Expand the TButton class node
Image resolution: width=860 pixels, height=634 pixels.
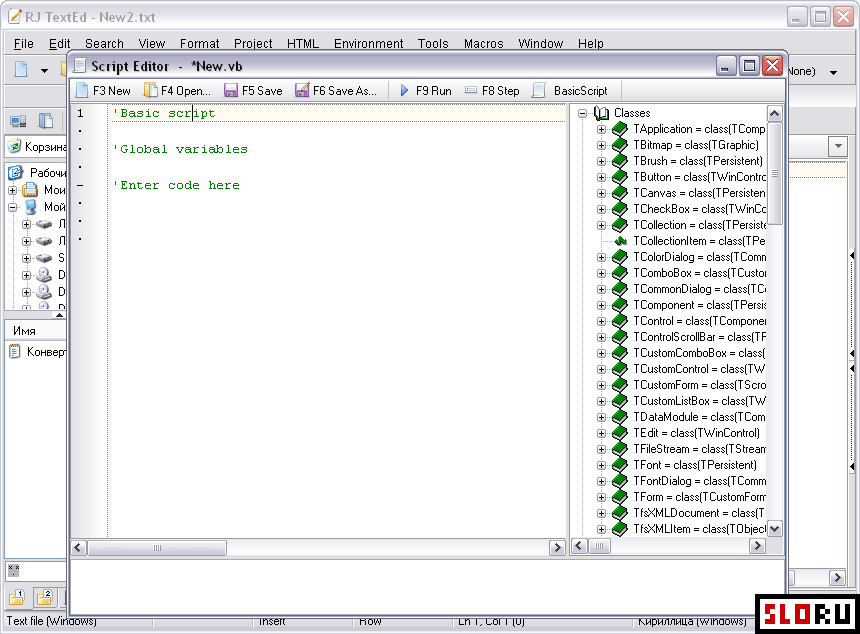pos(602,177)
